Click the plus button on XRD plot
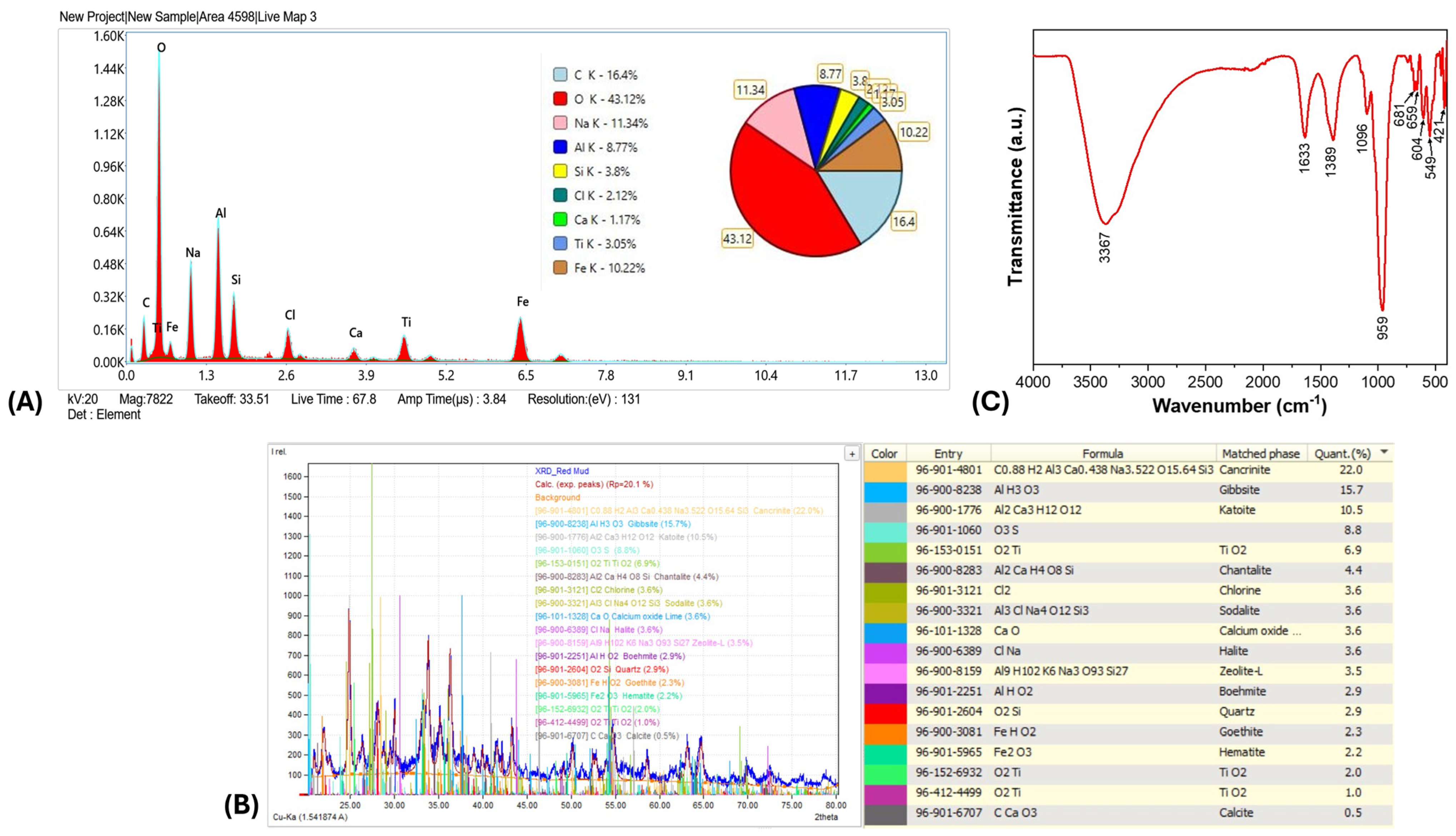 click(x=852, y=454)
